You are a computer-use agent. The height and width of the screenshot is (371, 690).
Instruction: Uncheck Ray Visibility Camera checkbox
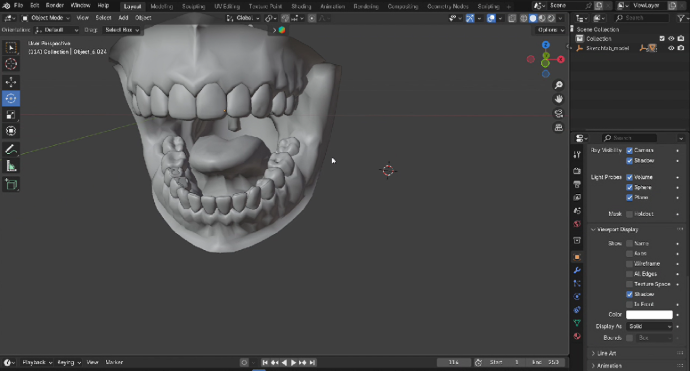[629, 151]
